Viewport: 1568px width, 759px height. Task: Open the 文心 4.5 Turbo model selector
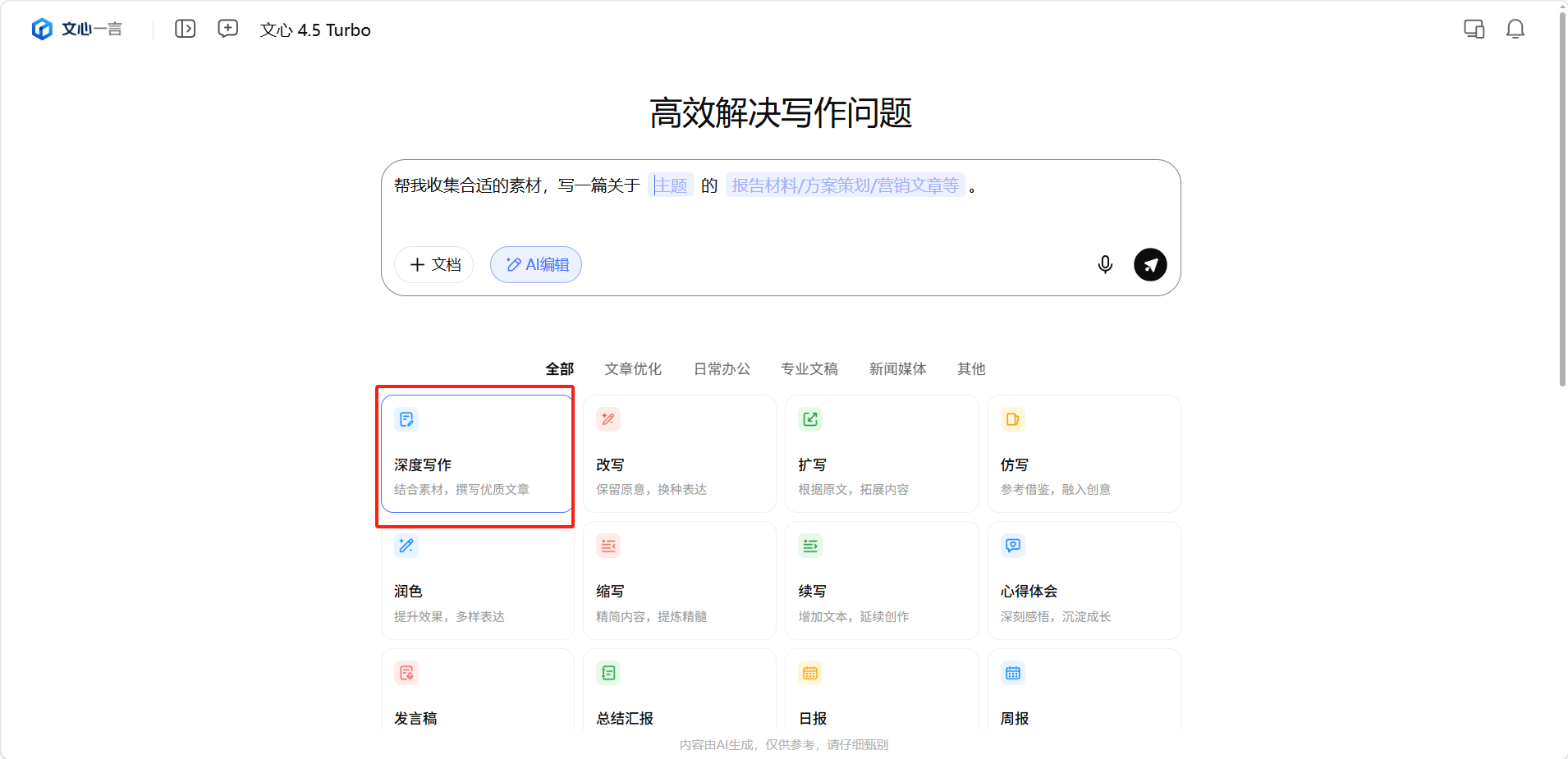click(x=315, y=30)
